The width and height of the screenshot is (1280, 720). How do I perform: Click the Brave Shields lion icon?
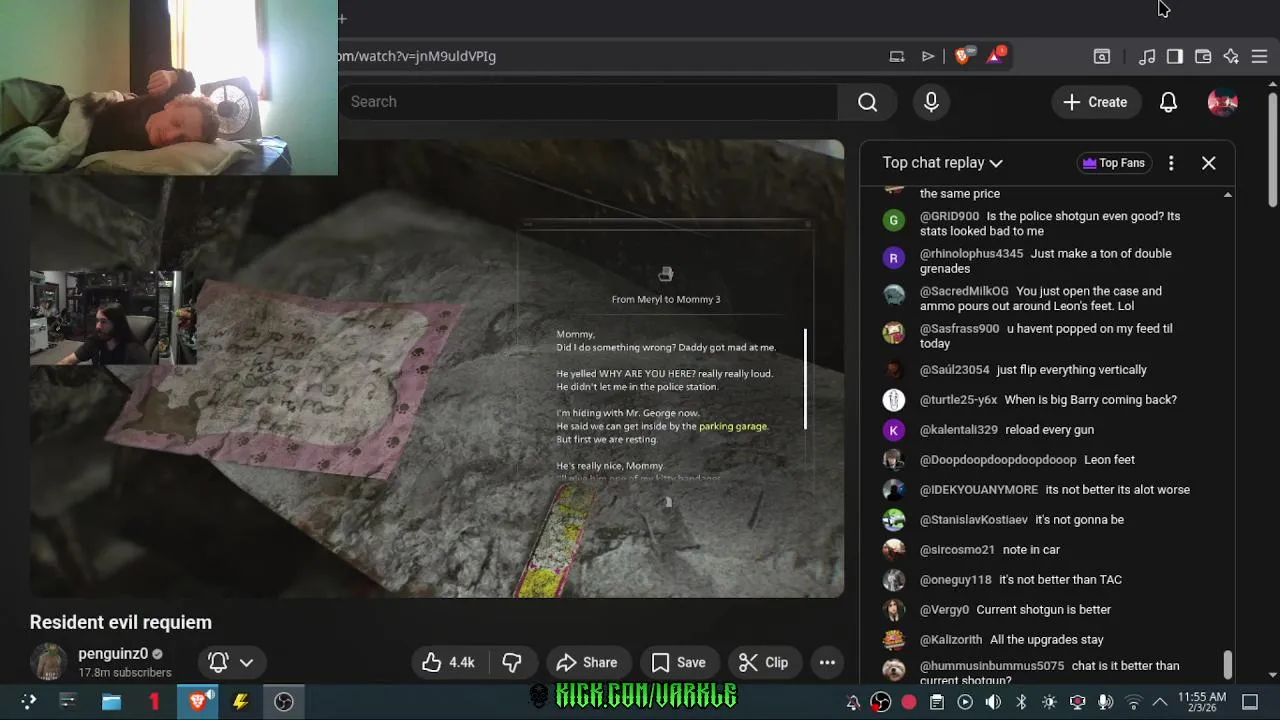[x=962, y=56]
